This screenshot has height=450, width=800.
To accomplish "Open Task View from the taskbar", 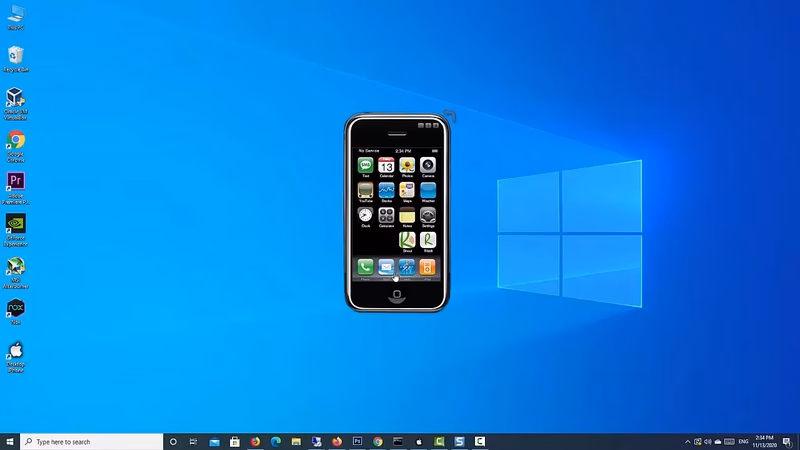I will click(193, 442).
